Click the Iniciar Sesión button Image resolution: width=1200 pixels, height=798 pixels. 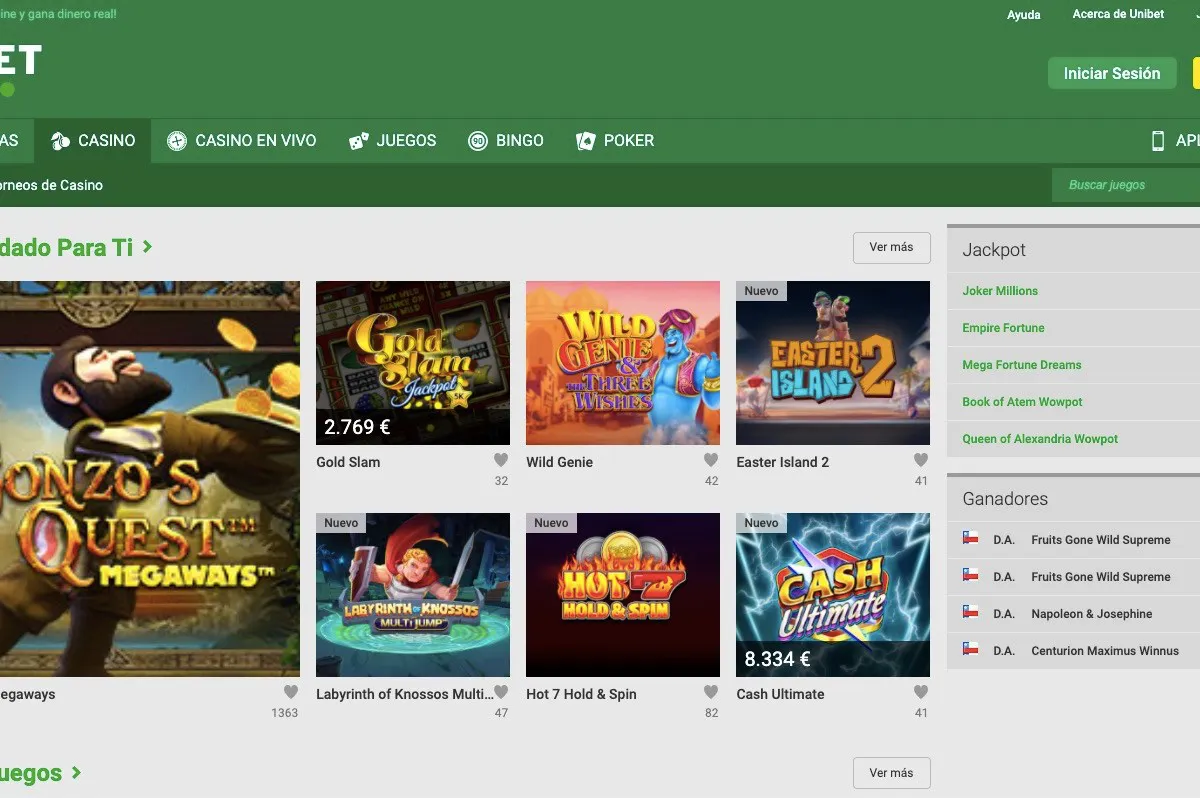click(1112, 73)
